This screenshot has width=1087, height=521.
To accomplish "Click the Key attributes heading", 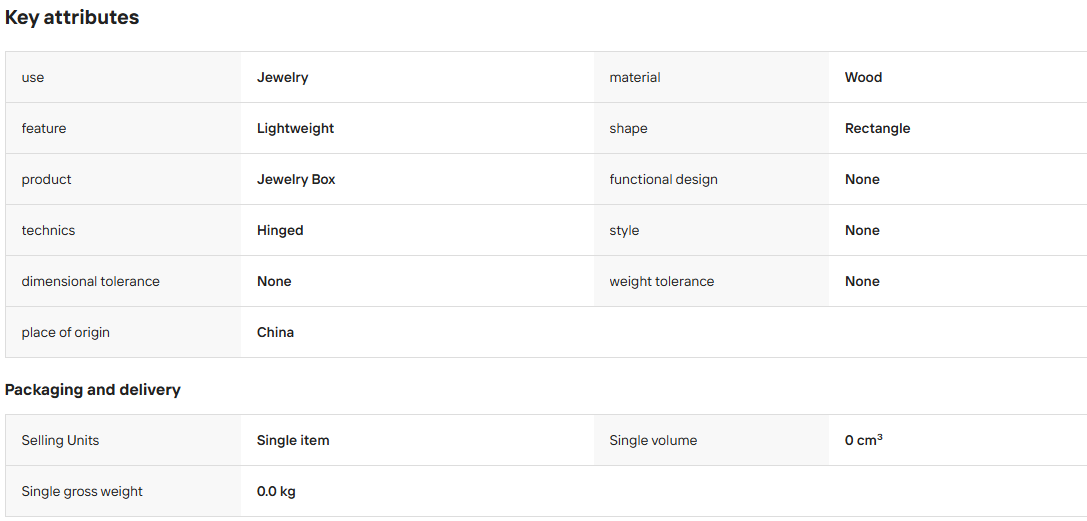I will (72, 18).
